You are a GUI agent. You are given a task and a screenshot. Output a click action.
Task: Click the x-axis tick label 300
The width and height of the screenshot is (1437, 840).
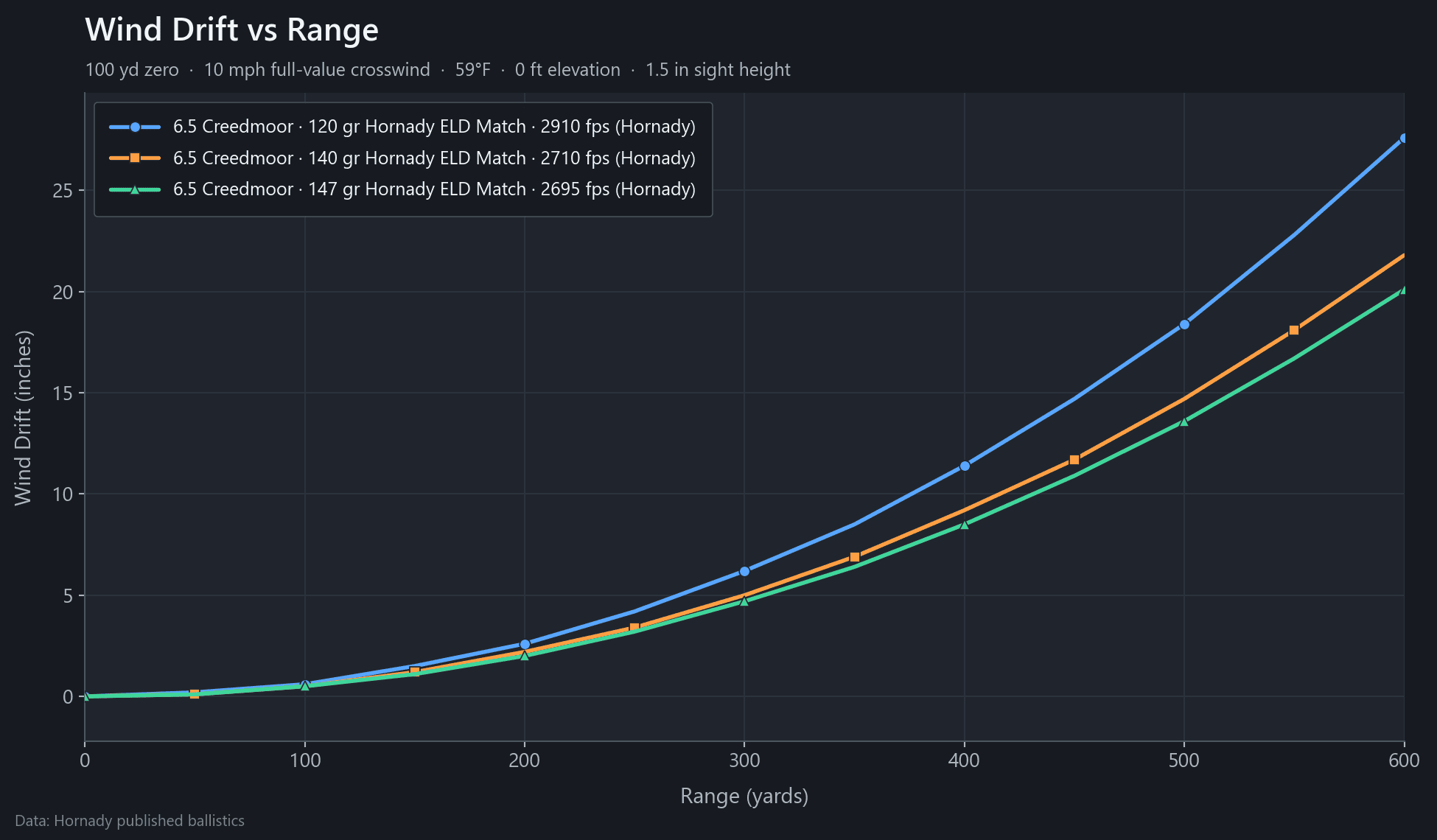(x=744, y=761)
